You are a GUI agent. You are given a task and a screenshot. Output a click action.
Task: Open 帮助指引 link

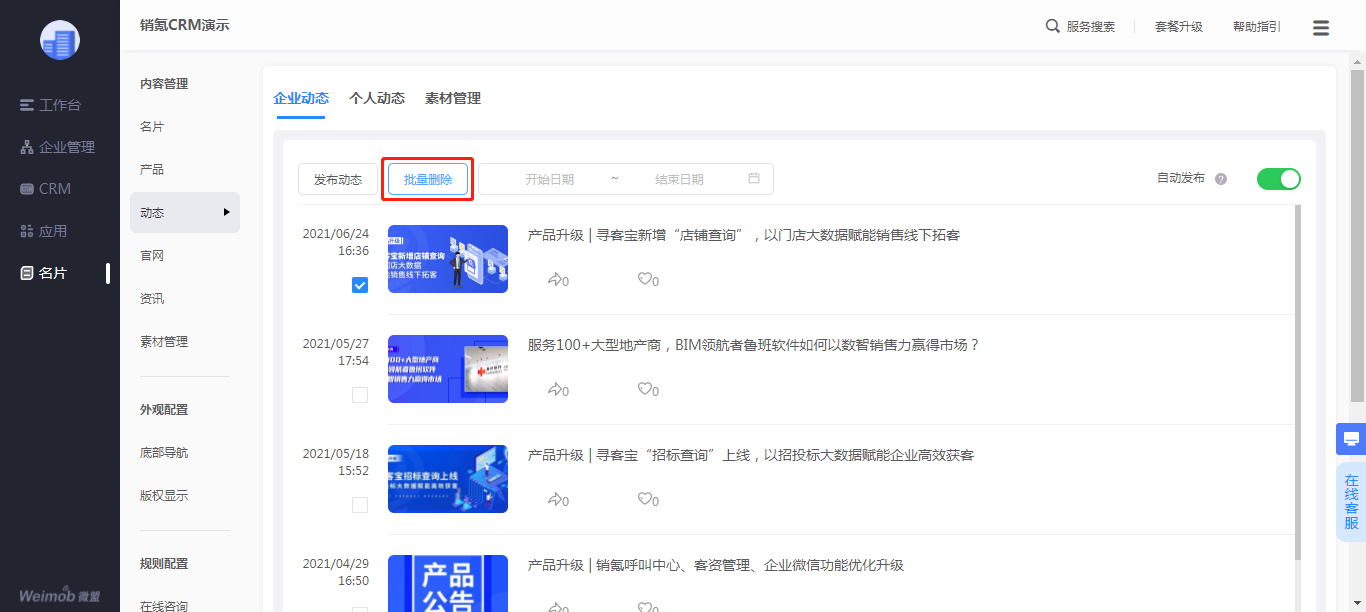(1257, 27)
